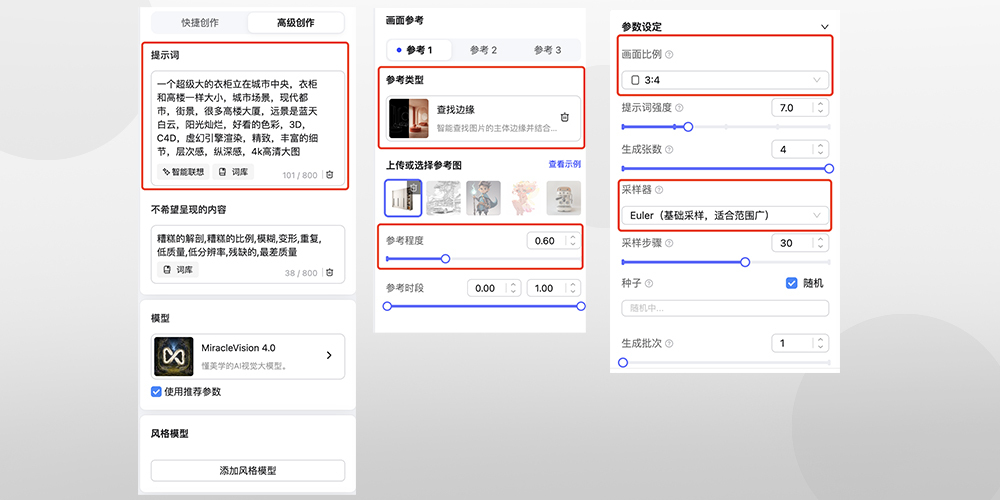Select the 参考 3 tab
The height and width of the screenshot is (500, 1000).
(548, 50)
